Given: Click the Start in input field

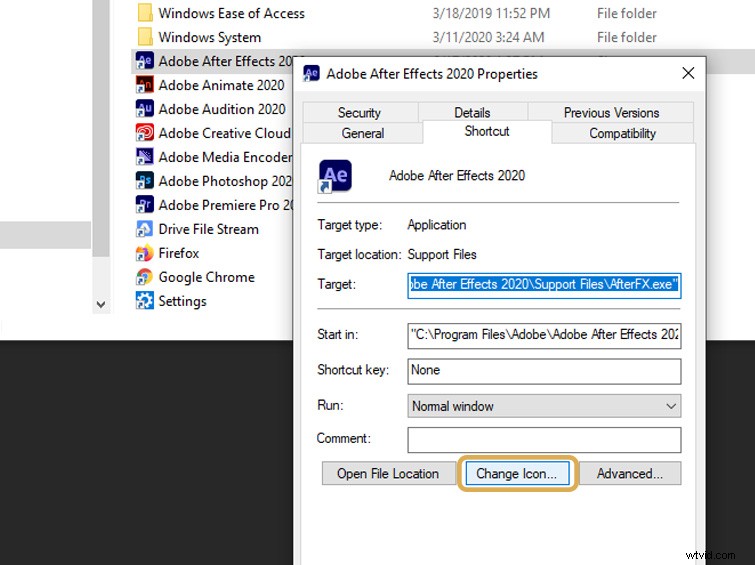Looking at the screenshot, I should [x=544, y=335].
